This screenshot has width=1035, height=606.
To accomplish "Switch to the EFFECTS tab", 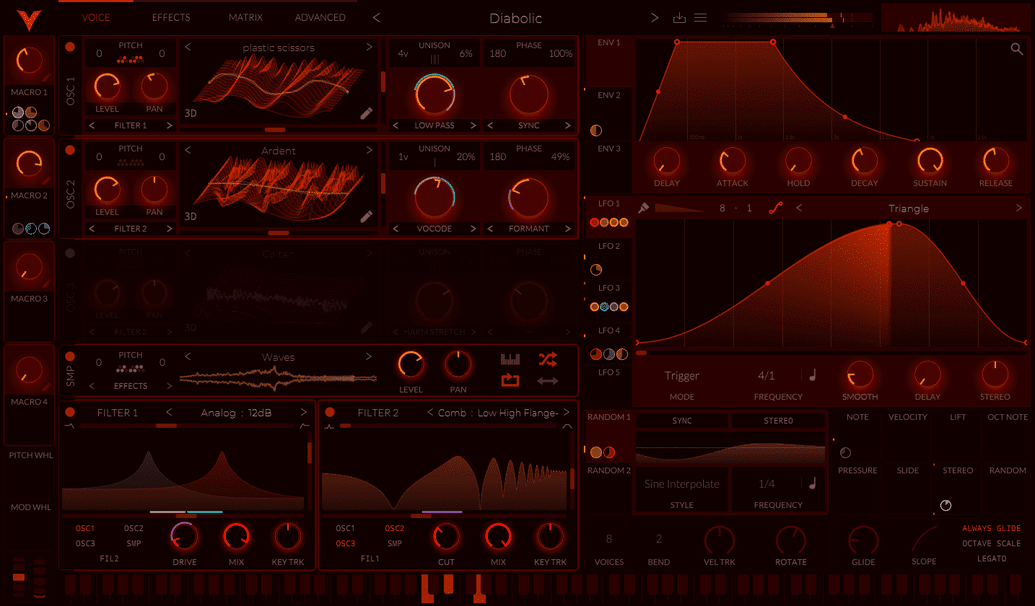I will coord(171,18).
